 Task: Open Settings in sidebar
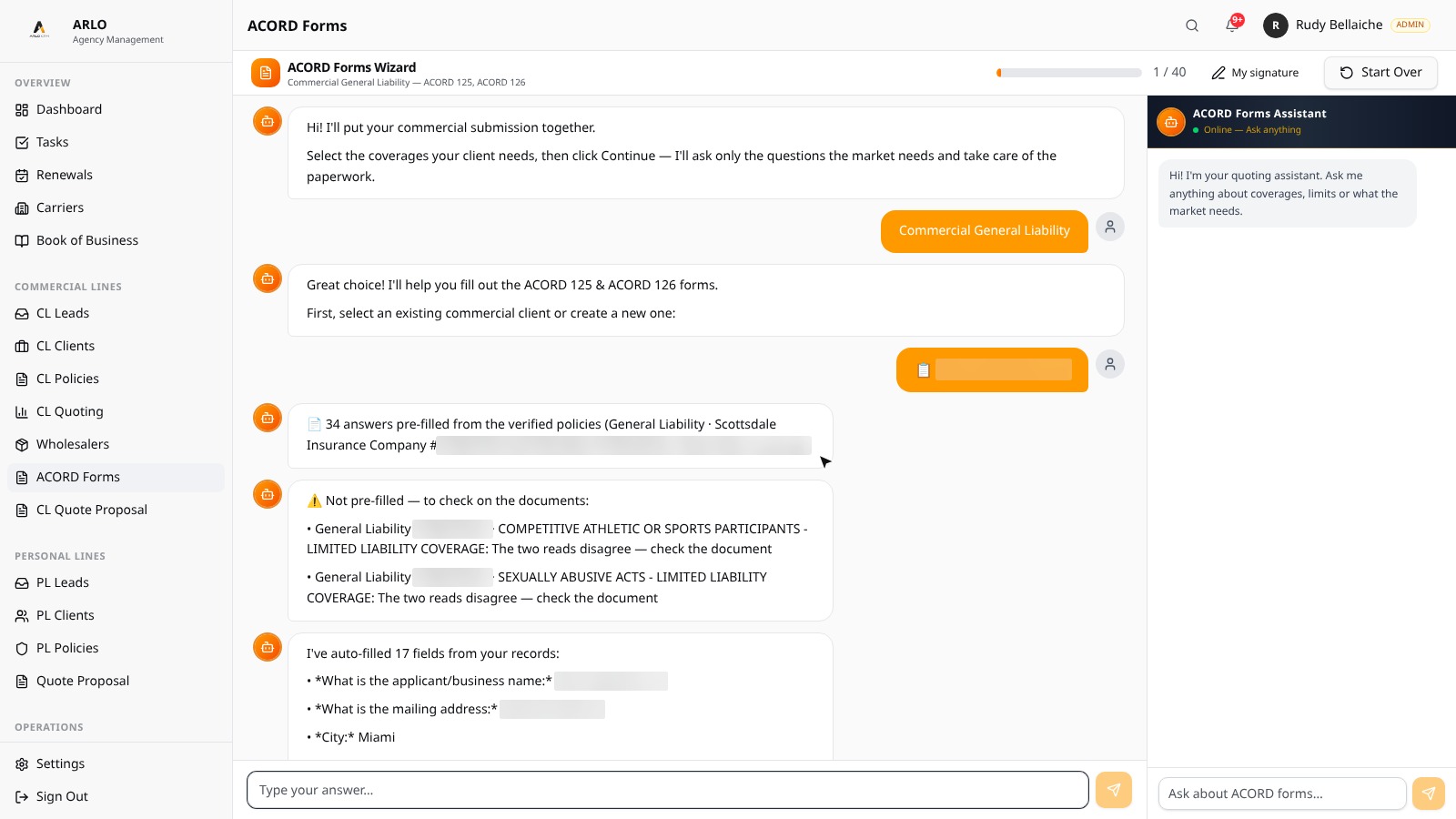116,763
